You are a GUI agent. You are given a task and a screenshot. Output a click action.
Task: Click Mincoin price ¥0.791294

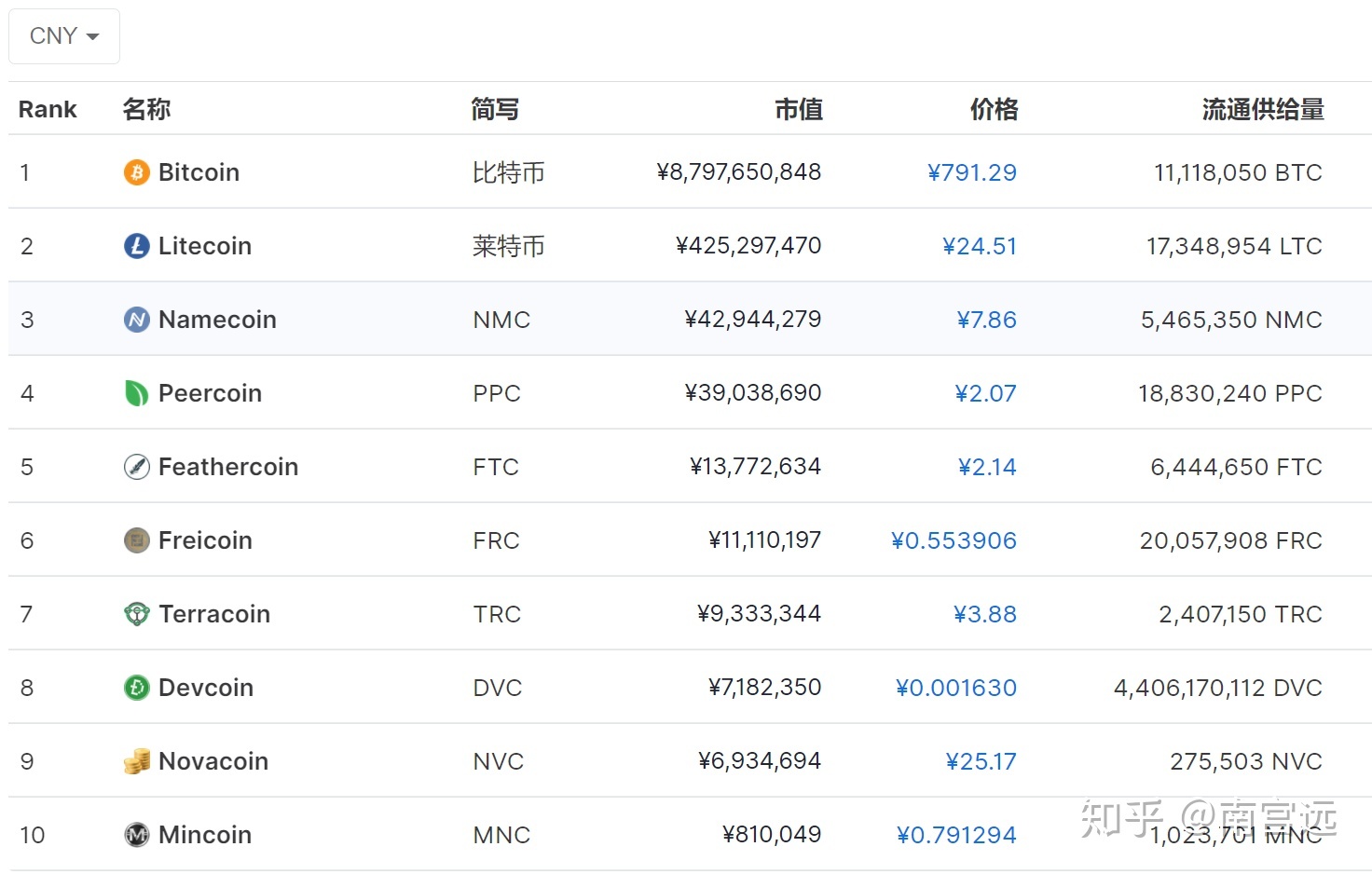point(957,835)
